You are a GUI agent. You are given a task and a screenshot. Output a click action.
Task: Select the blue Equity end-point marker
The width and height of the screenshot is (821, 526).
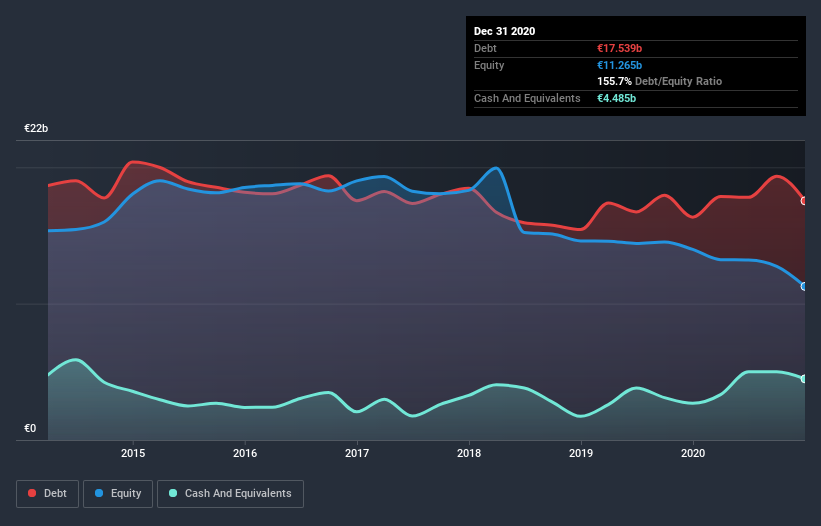pyautogui.click(x=804, y=286)
